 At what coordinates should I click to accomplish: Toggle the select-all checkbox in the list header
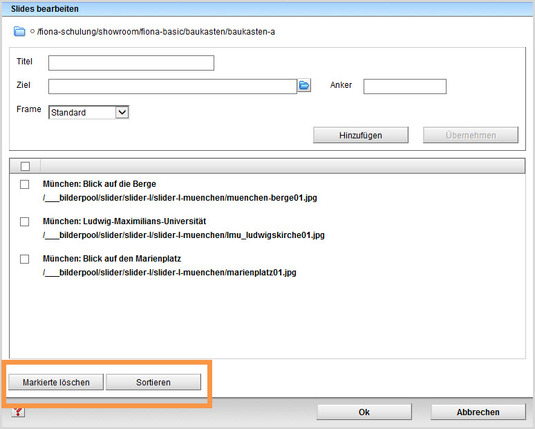[x=25, y=167]
